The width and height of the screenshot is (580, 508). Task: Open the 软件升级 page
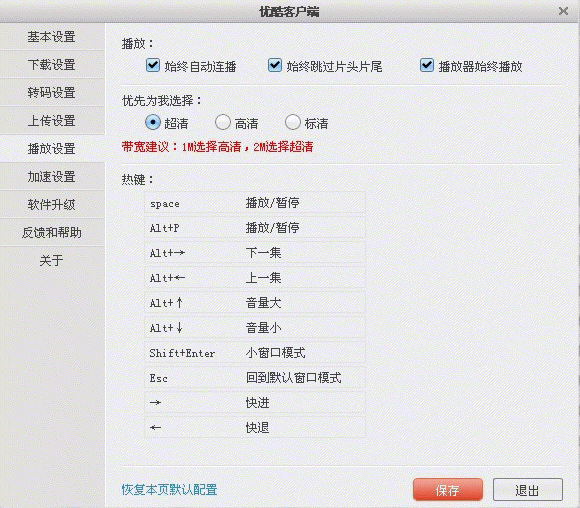click(x=52, y=205)
